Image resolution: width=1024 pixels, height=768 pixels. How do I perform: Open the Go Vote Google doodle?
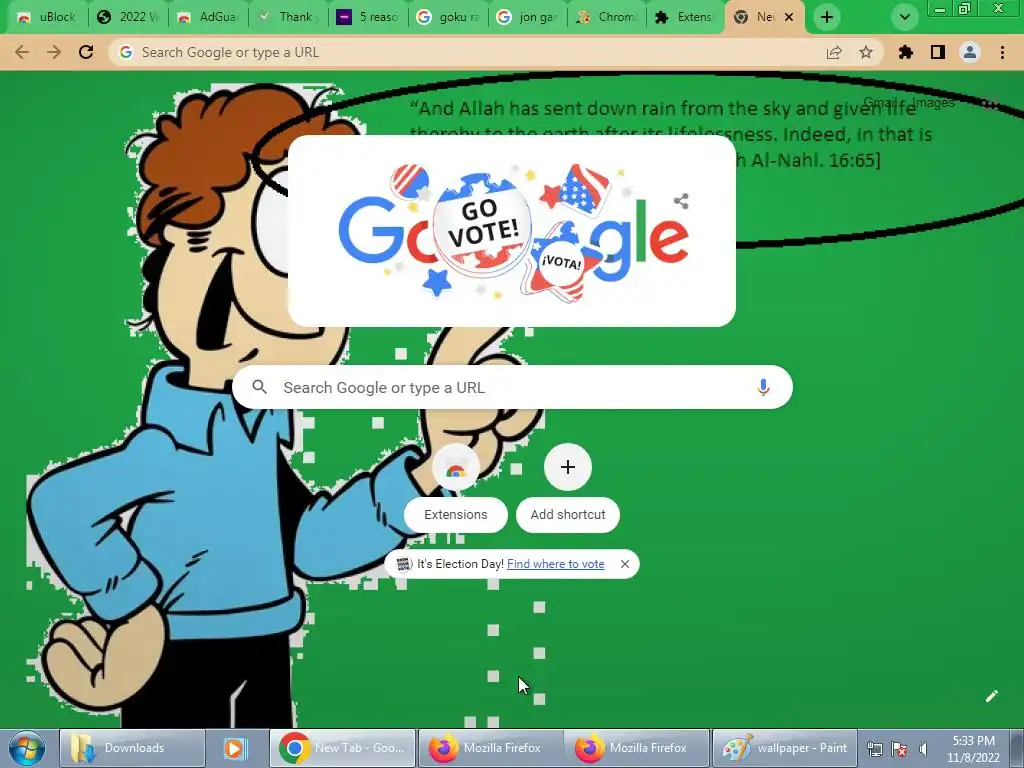coord(513,232)
